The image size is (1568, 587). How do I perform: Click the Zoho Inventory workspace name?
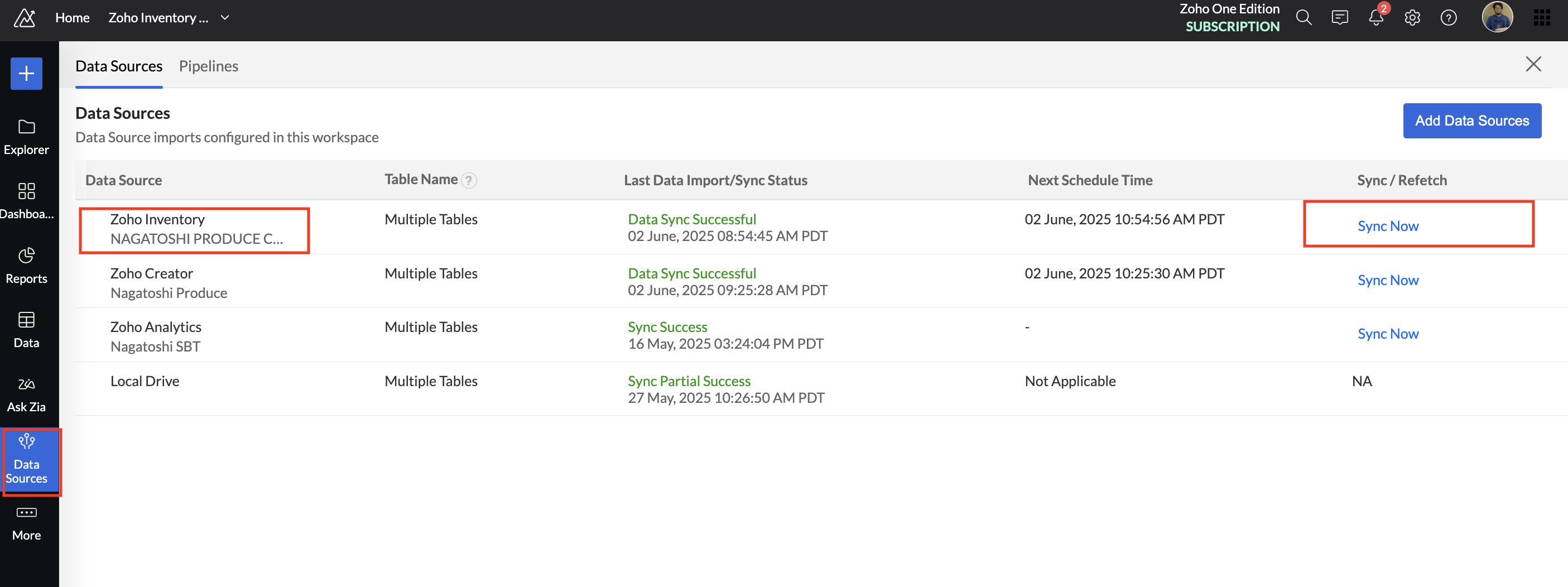pos(158,18)
